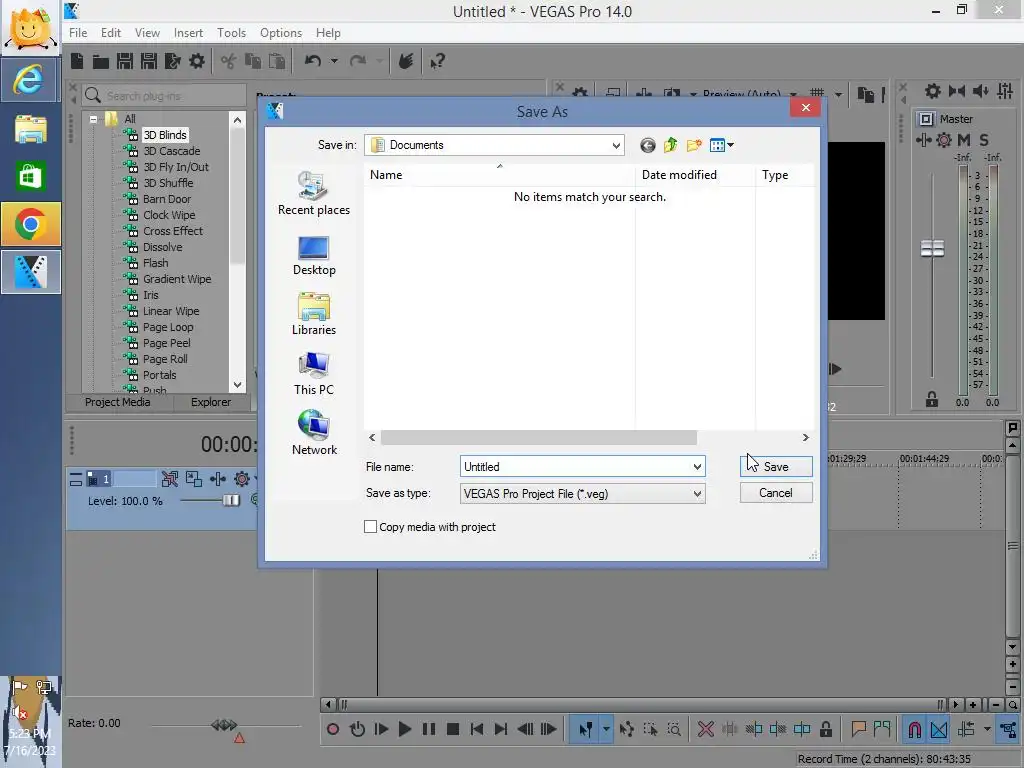Click the track 1 Track FX gear icon

click(242, 479)
